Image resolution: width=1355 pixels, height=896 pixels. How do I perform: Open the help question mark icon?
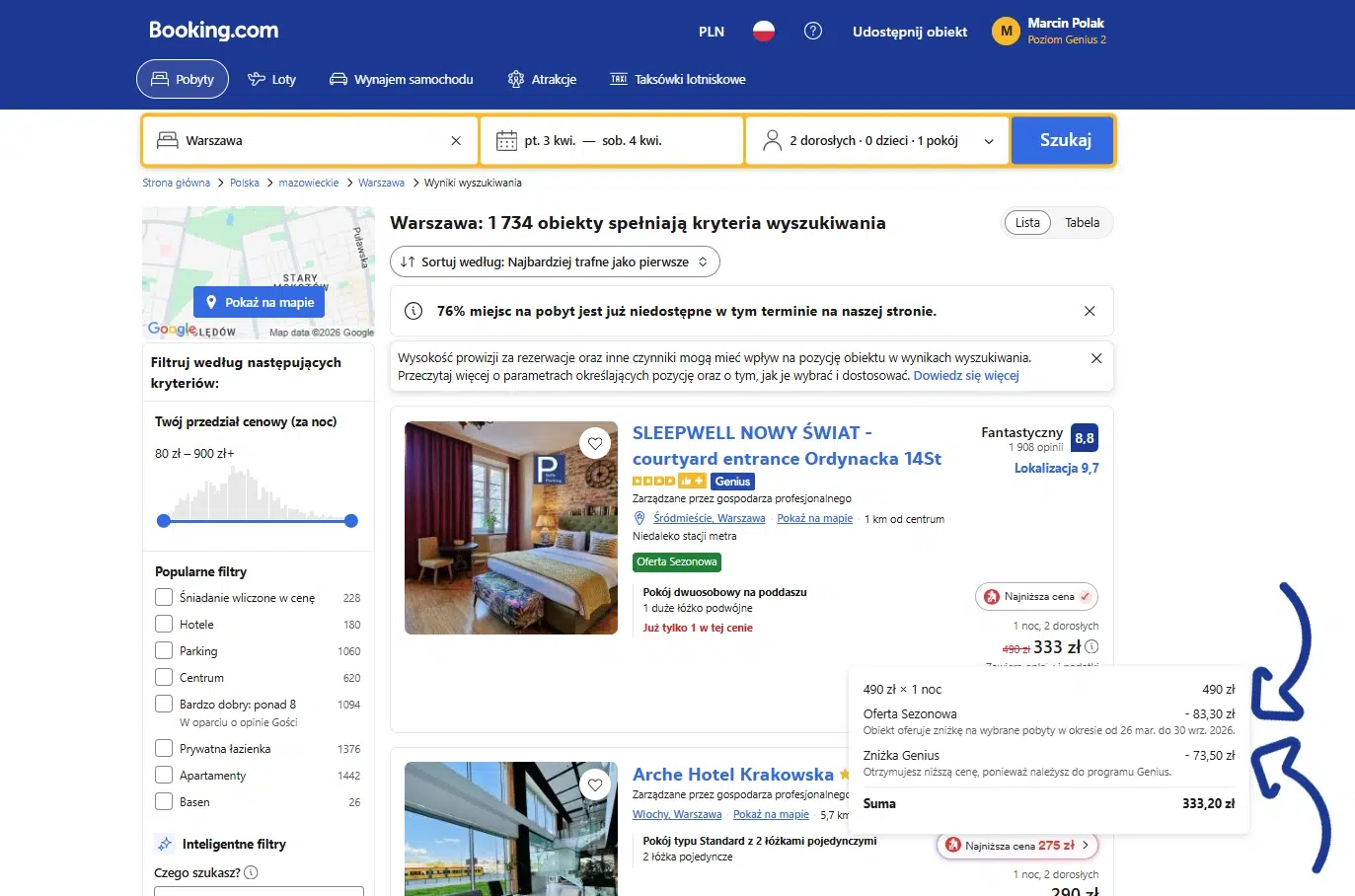(x=813, y=32)
